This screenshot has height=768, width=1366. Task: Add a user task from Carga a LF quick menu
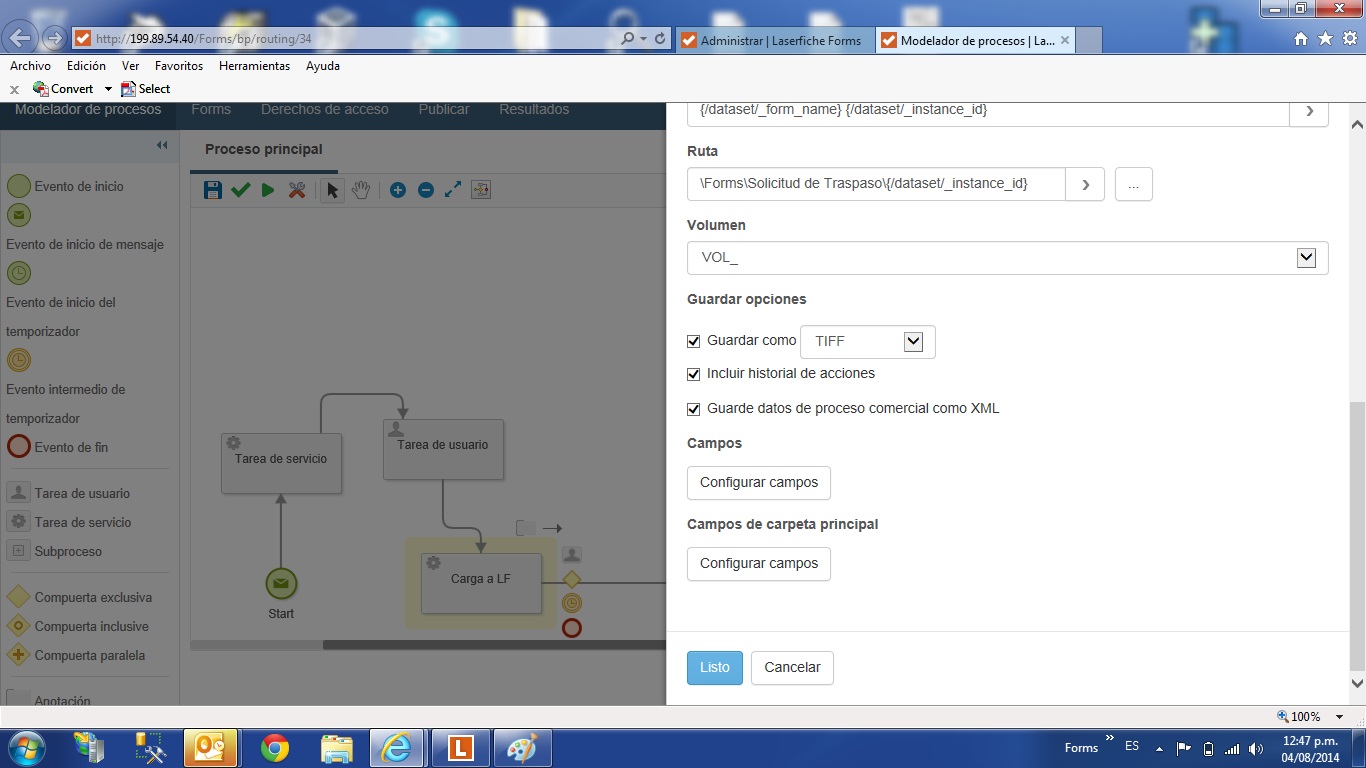point(572,555)
